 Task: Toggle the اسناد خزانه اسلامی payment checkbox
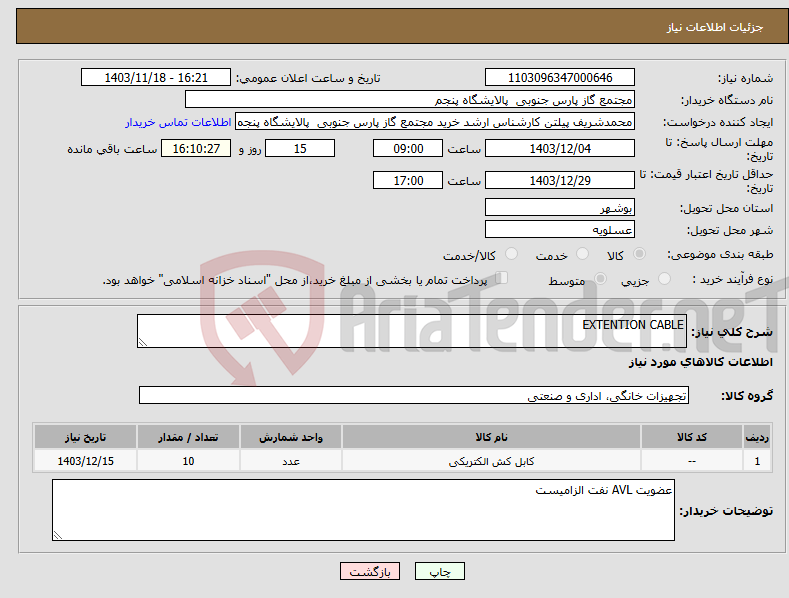[x=501, y=277]
